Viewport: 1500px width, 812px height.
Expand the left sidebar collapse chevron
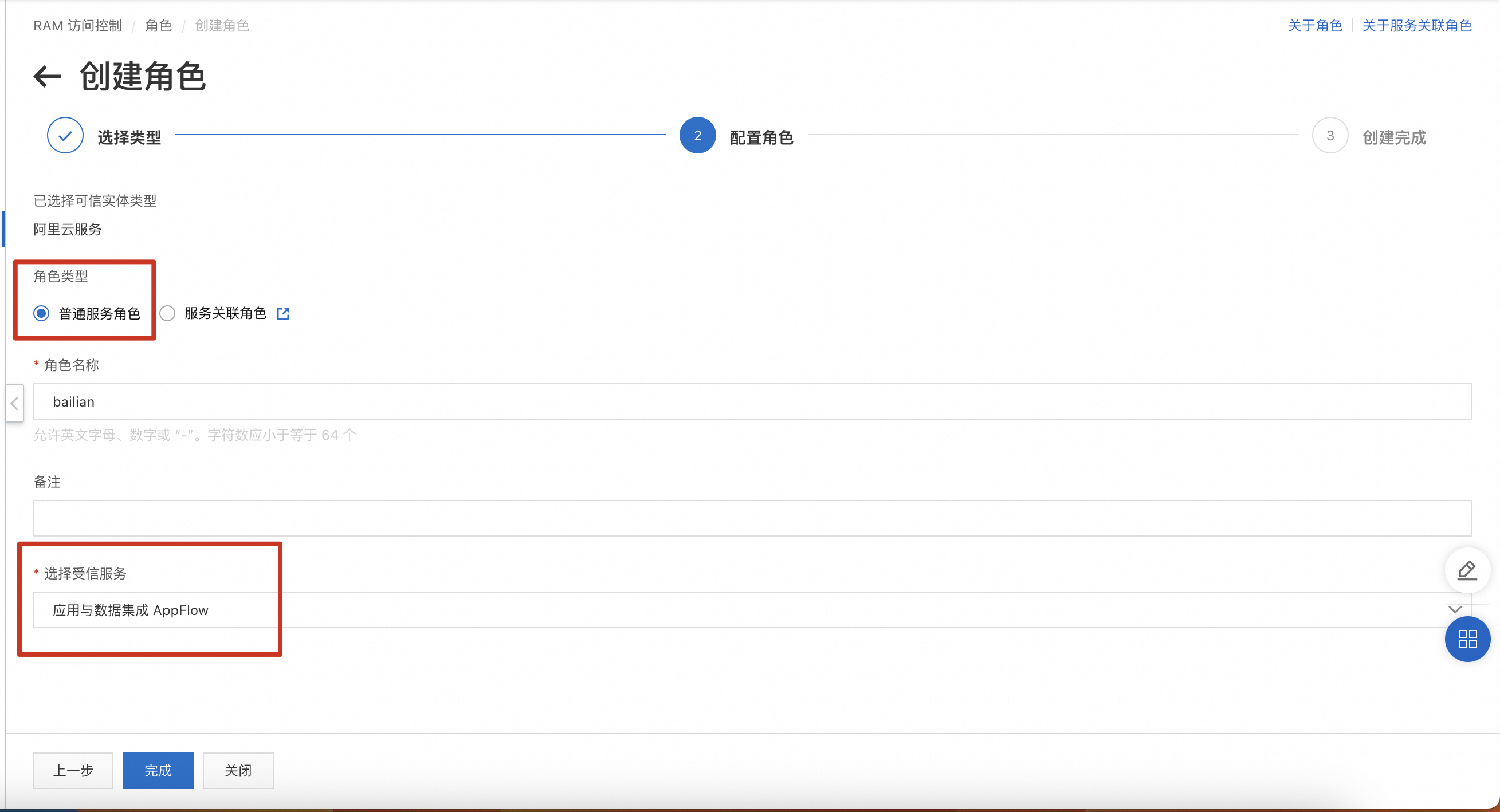pyautogui.click(x=14, y=403)
